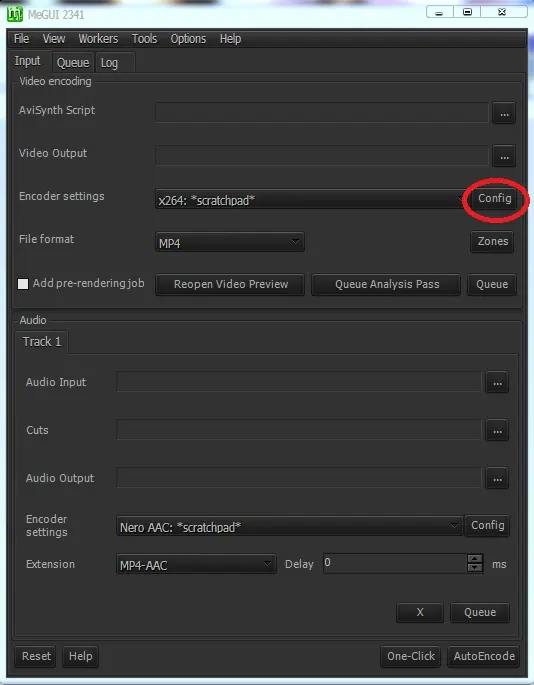Click the MeGUI app icon in title bar
The height and width of the screenshot is (685, 534).
(14, 14)
